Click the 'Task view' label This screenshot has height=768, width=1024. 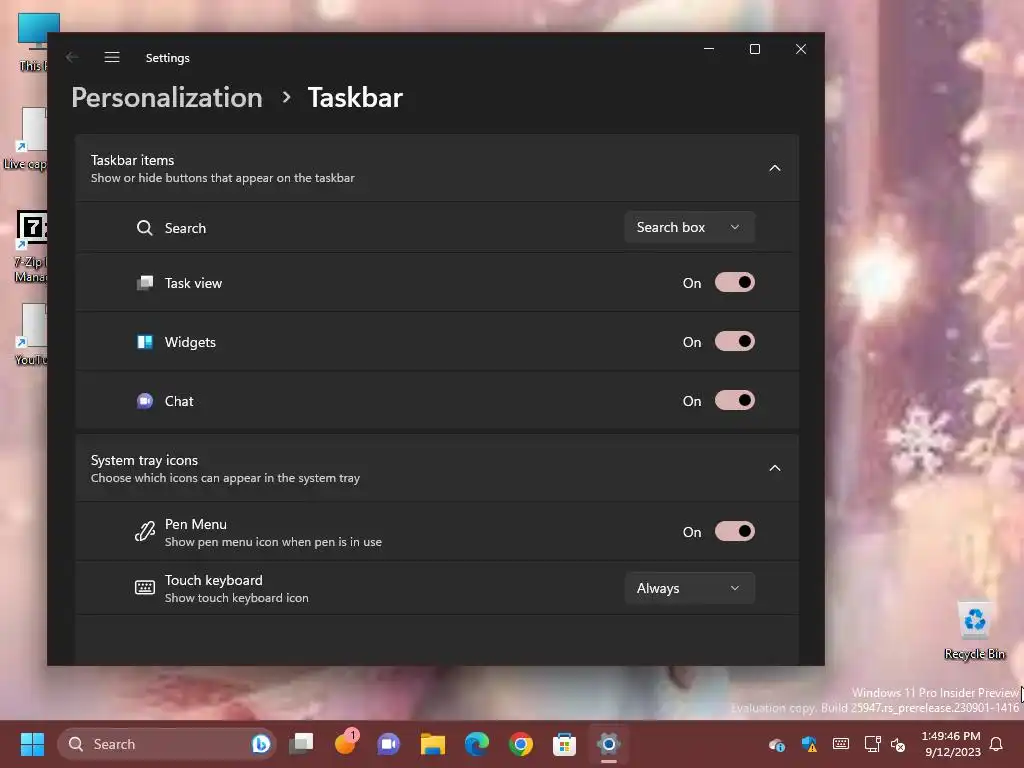[193, 283]
